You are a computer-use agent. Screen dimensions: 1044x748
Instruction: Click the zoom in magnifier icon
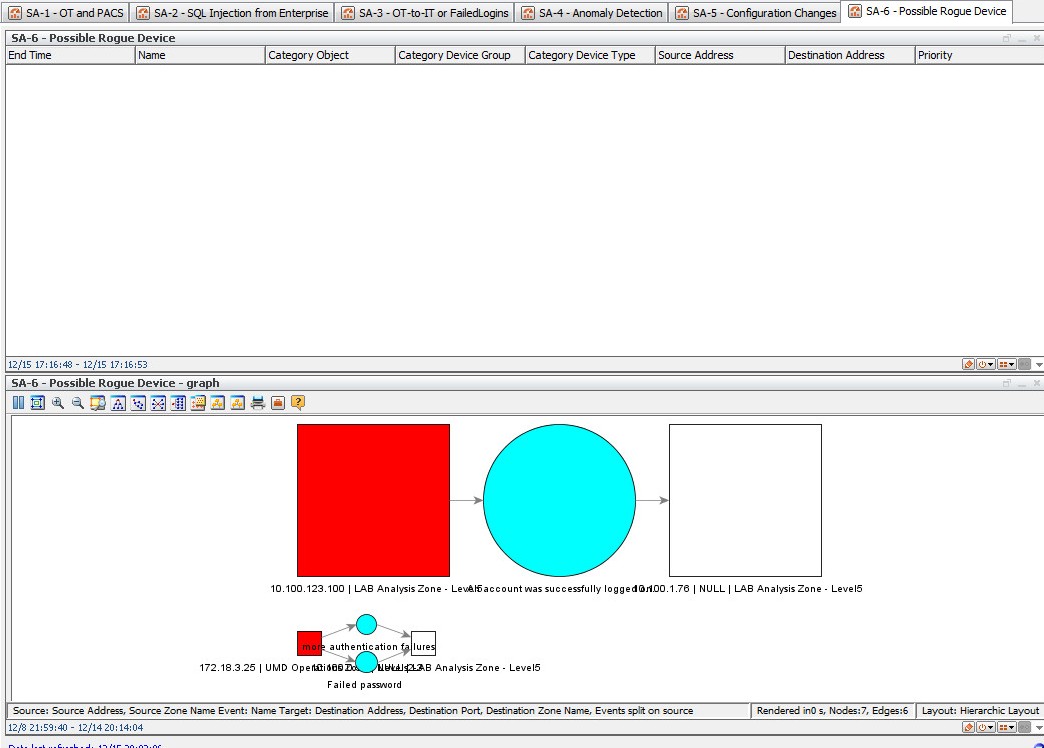(x=58, y=403)
